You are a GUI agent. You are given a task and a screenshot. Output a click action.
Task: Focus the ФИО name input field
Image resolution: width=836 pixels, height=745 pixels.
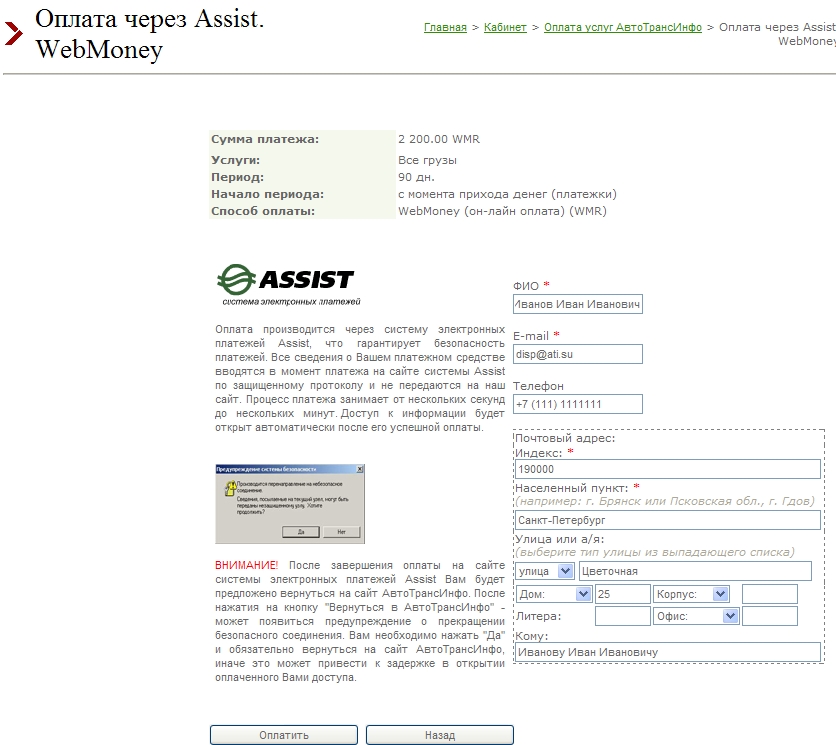(578, 304)
